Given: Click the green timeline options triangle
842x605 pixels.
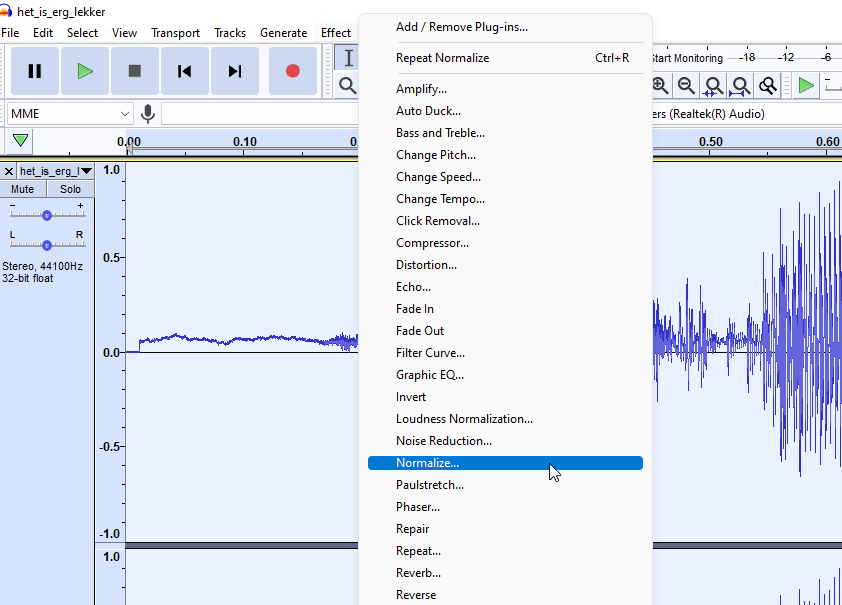Looking at the screenshot, I should [20, 141].
